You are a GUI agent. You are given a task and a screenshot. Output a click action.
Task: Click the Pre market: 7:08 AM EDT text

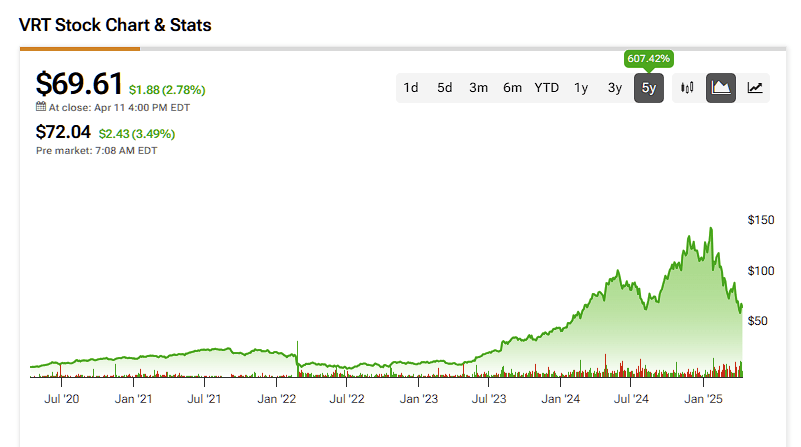[x=97, y=151]
